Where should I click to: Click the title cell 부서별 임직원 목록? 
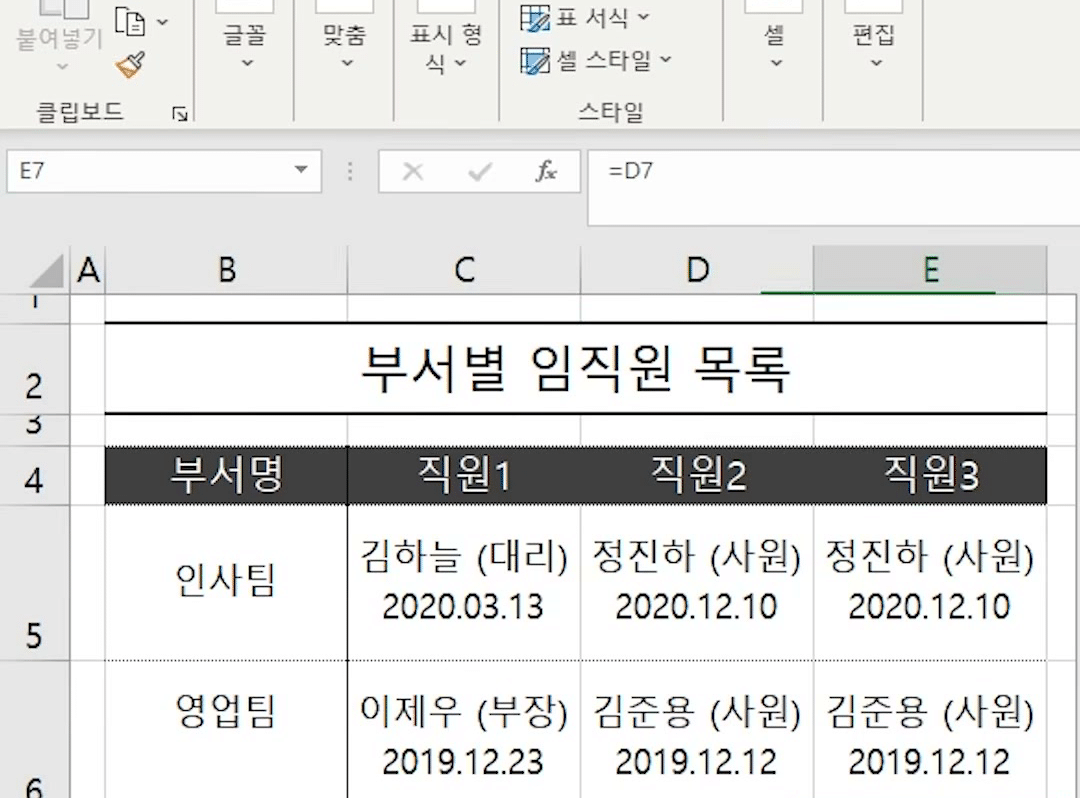pyautogui.click(x=576, y=369)
